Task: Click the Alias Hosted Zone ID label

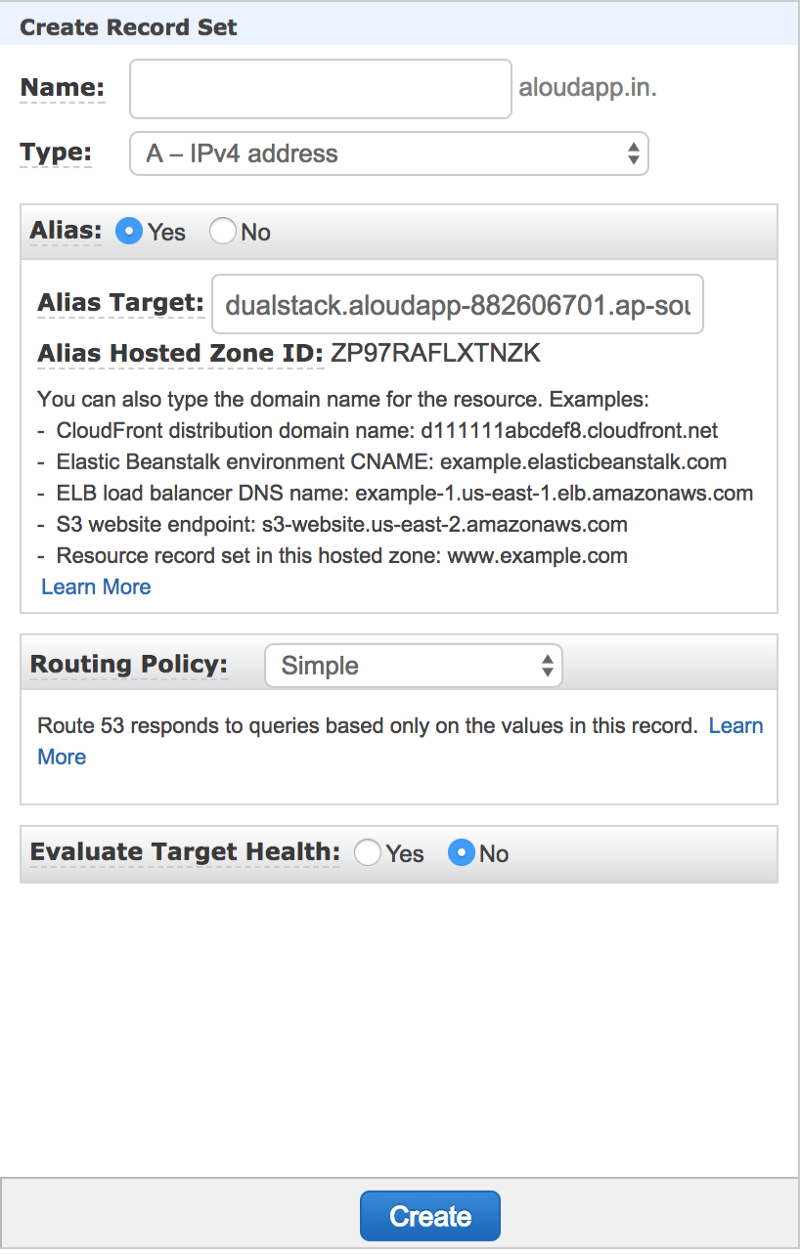Action: click(x=181, y=353)
